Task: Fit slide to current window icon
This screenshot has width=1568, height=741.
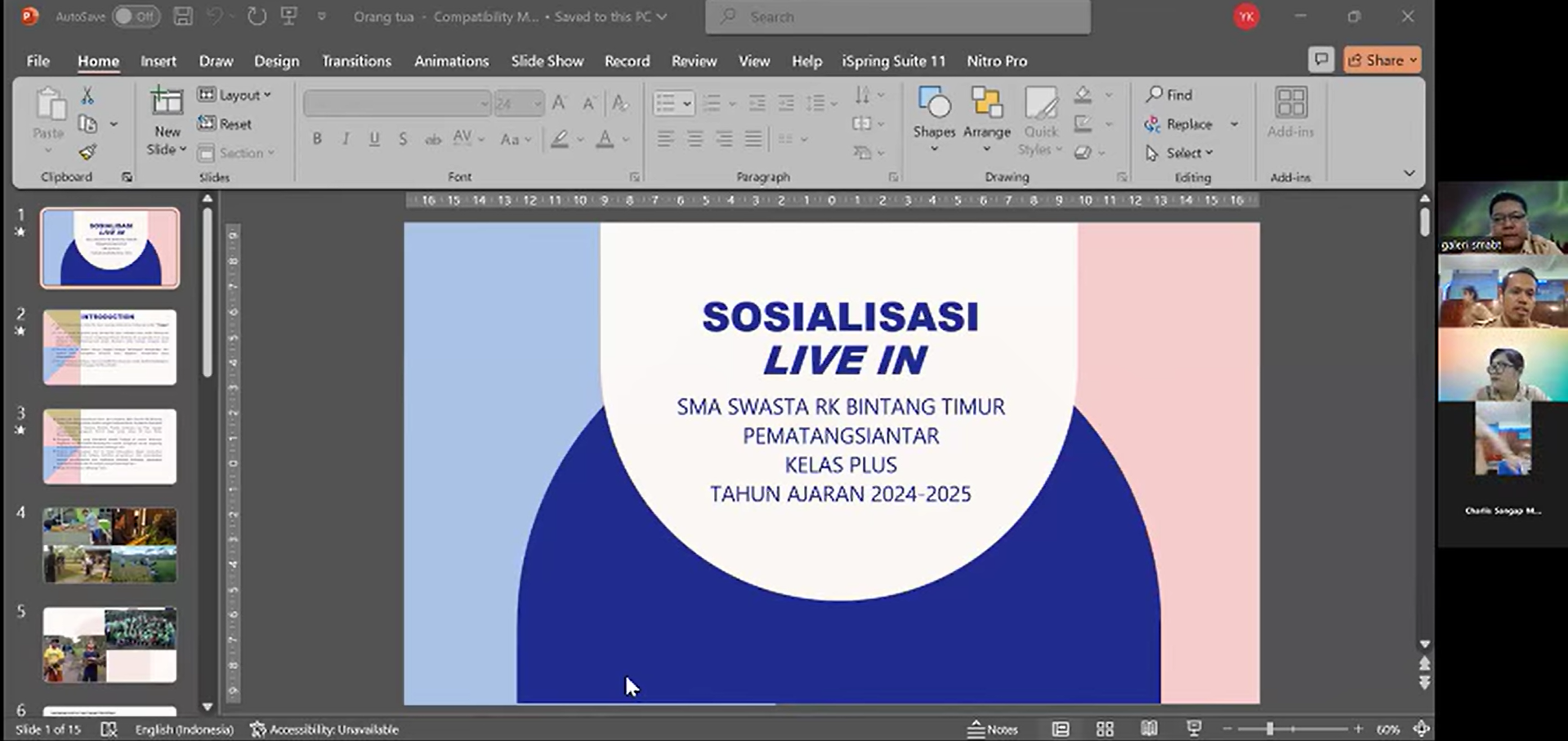Action: tap(1422, 729)
